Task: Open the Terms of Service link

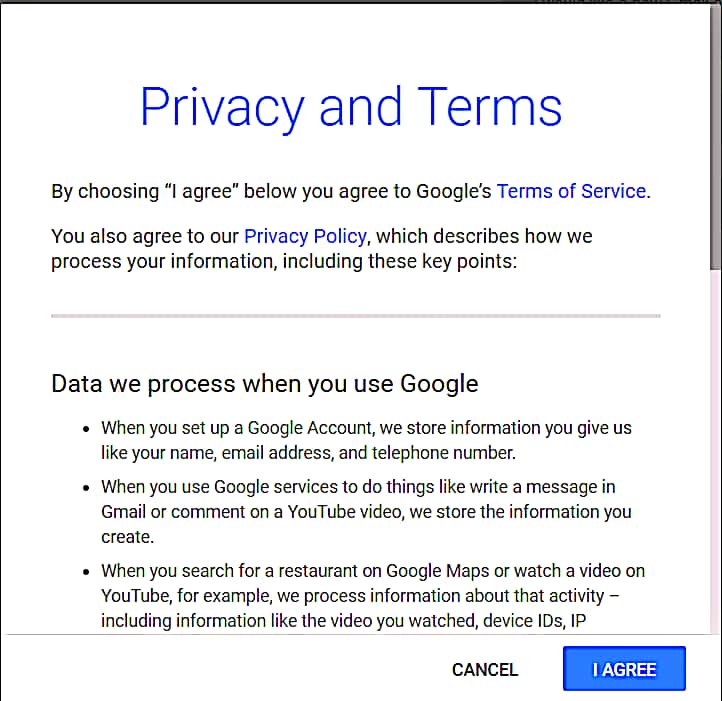Action: pos(571,191)
